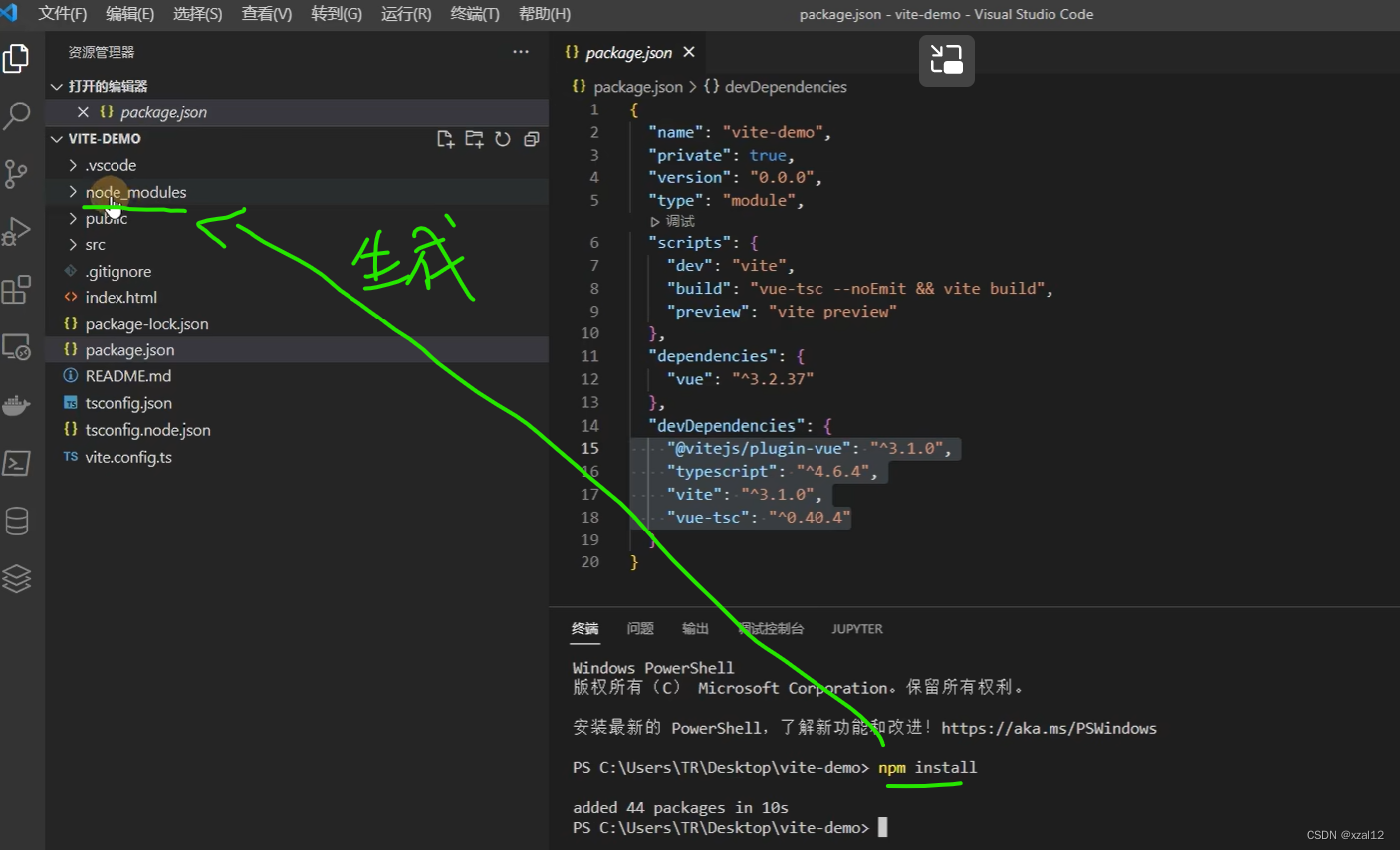Click the terminal prompt input cursor
Viewport: 1400px width, 850px height.
click(x=882, y=827)
